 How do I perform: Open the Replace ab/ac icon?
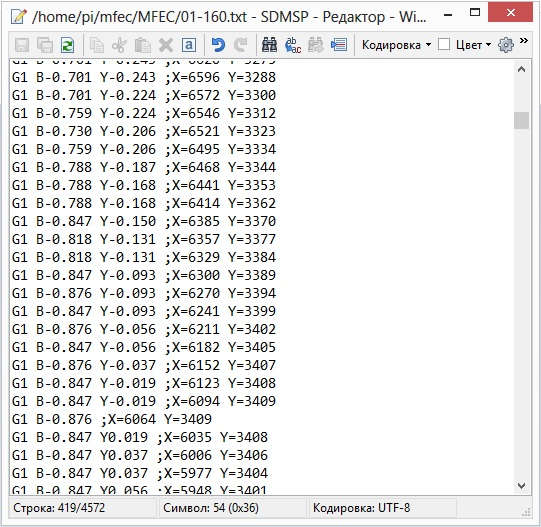293,45
